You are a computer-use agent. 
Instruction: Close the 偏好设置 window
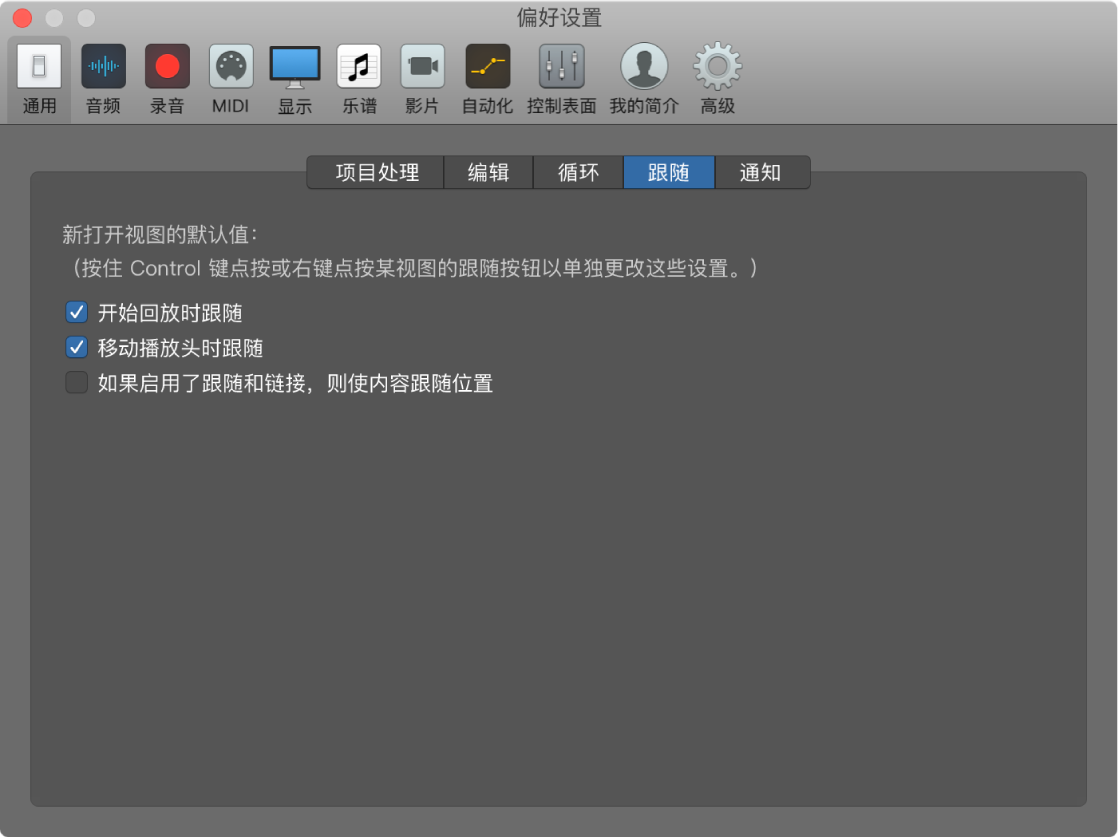coord(23,18)
